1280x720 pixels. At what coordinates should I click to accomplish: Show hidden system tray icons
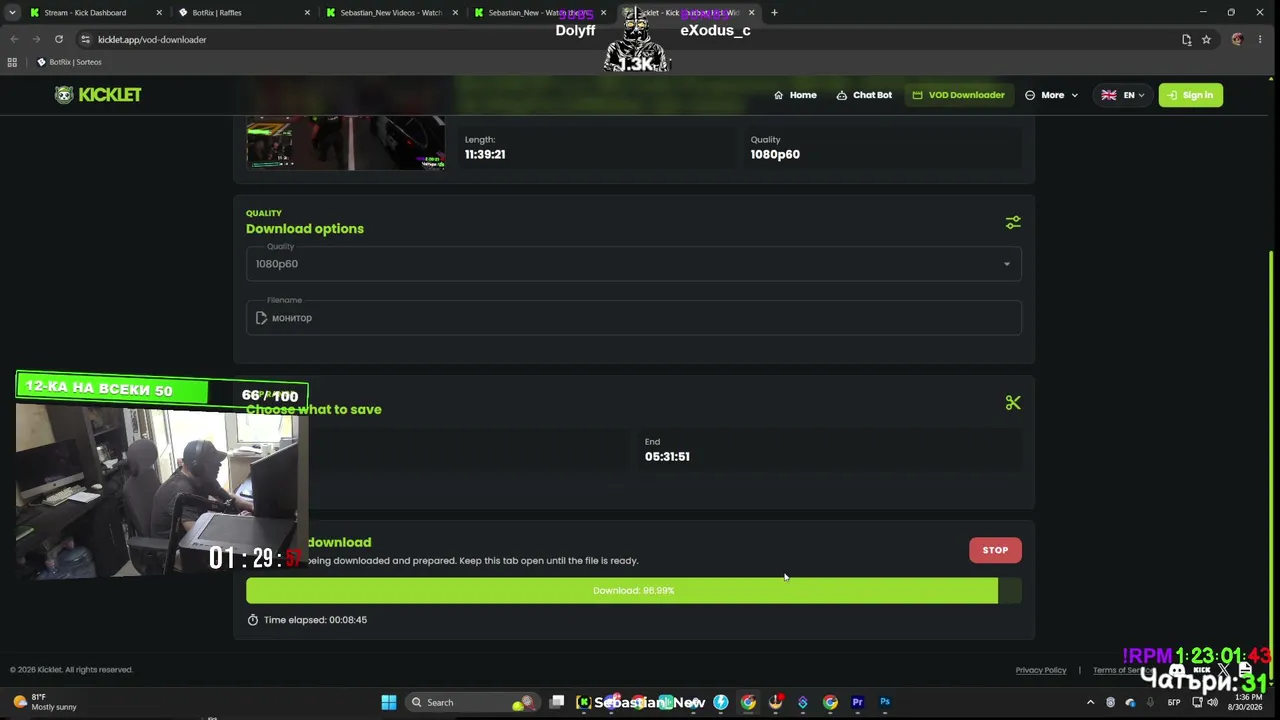coord(1090,702)
